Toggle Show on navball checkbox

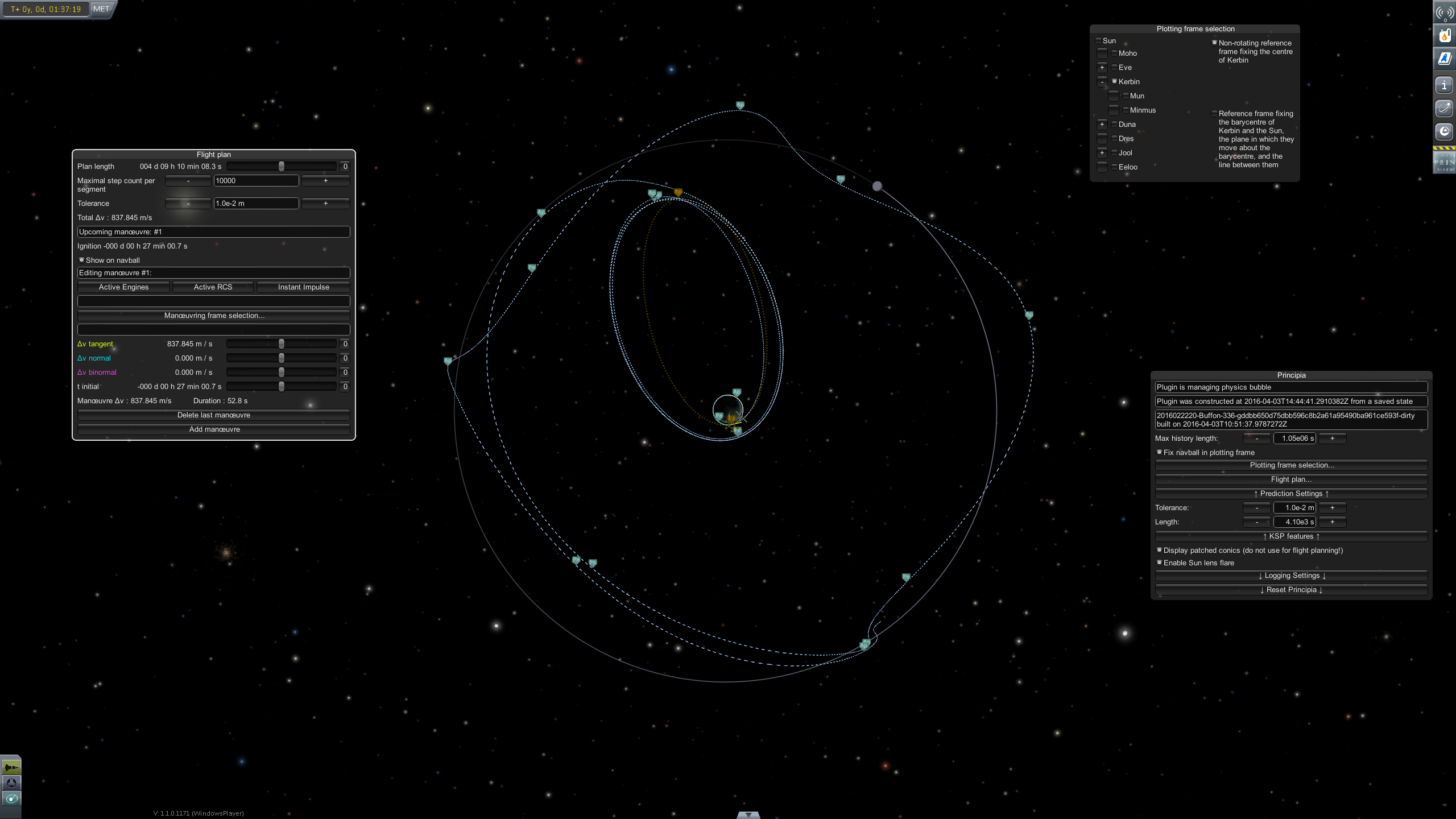coord(81,260)
